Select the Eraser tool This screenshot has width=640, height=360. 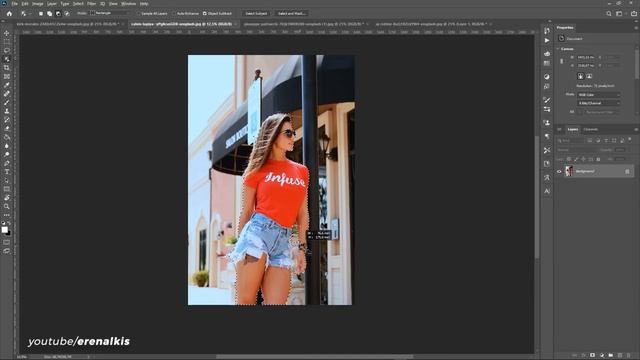(7, 128)
